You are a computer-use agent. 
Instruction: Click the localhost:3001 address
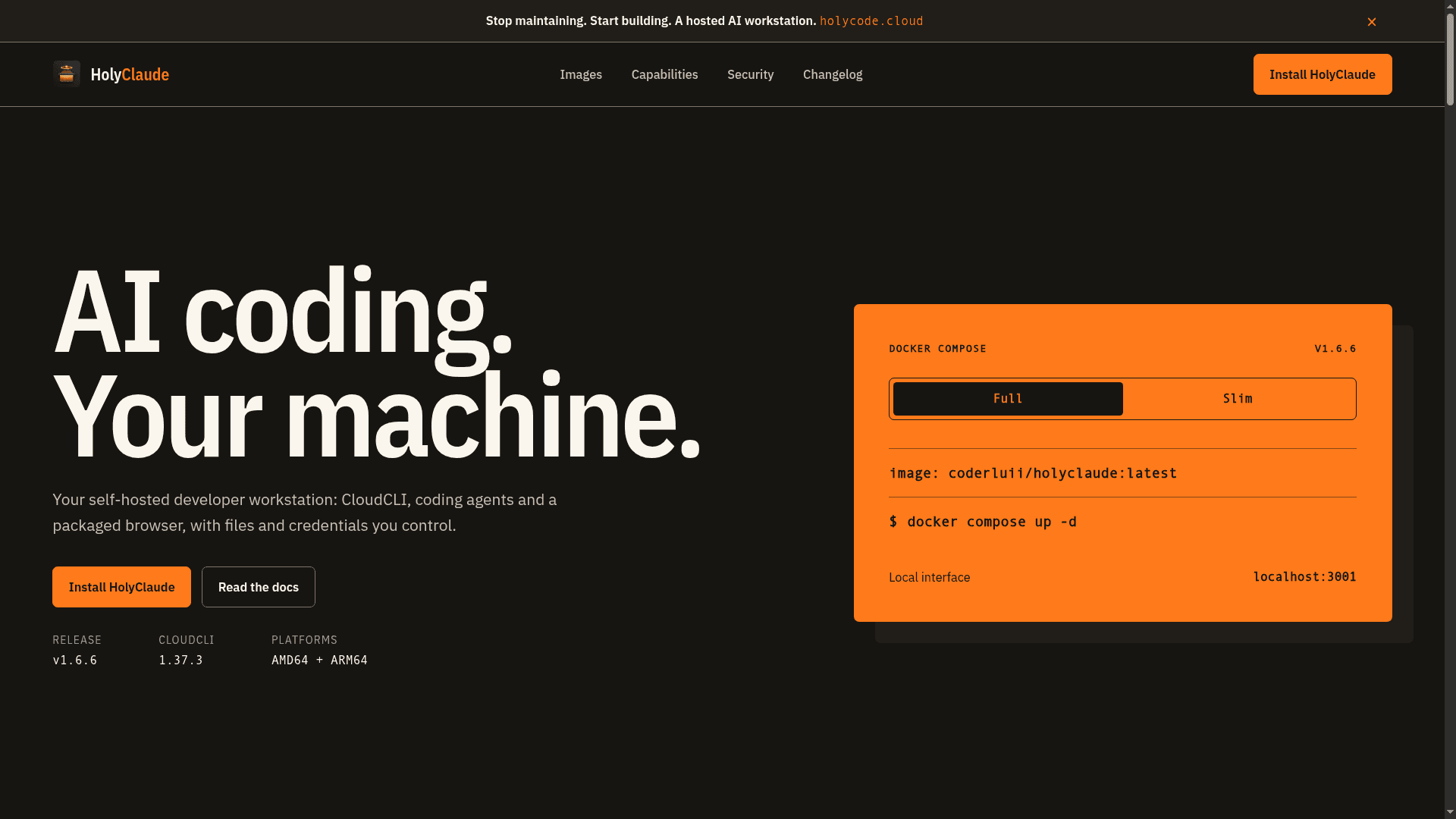point(1304,577)
